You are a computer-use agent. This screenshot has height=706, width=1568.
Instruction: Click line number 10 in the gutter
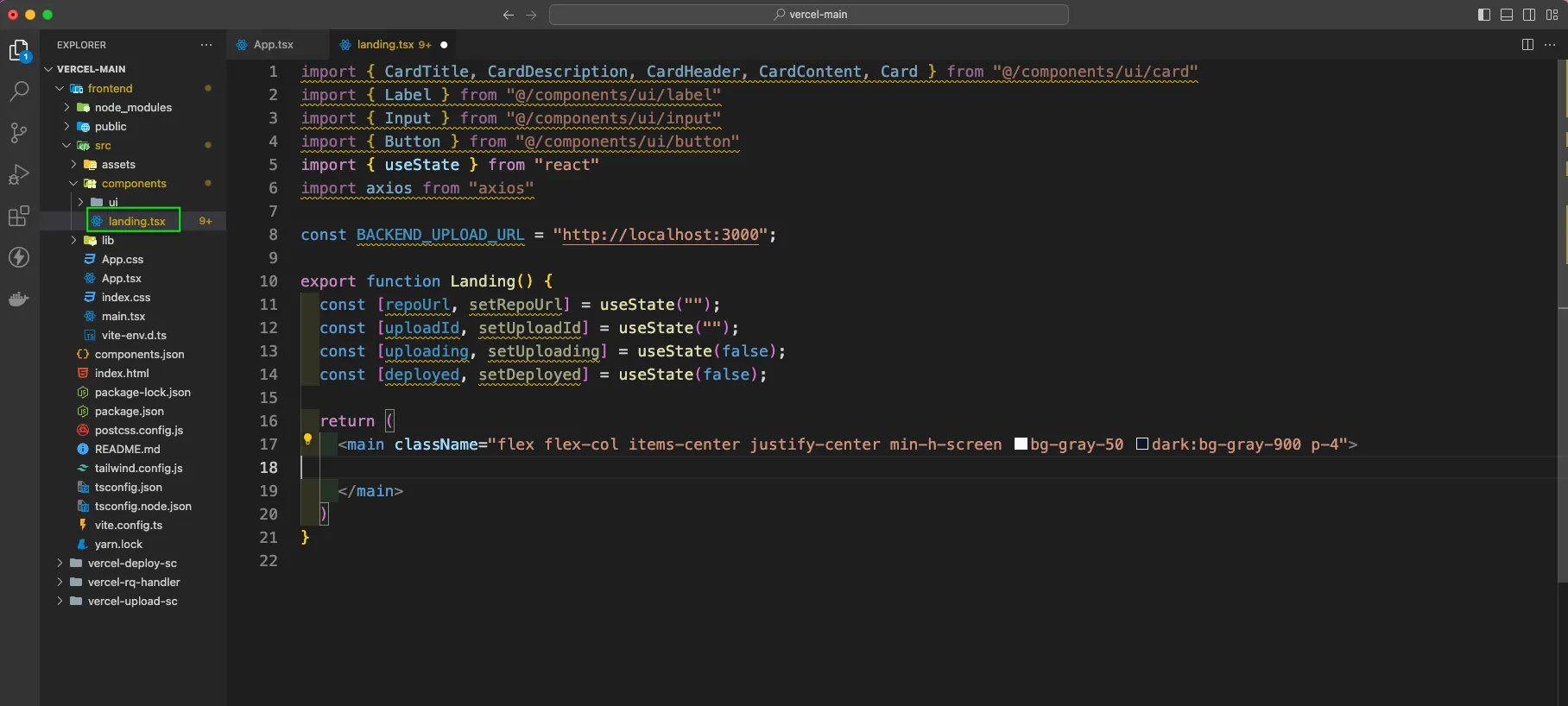tap(269, 281)
